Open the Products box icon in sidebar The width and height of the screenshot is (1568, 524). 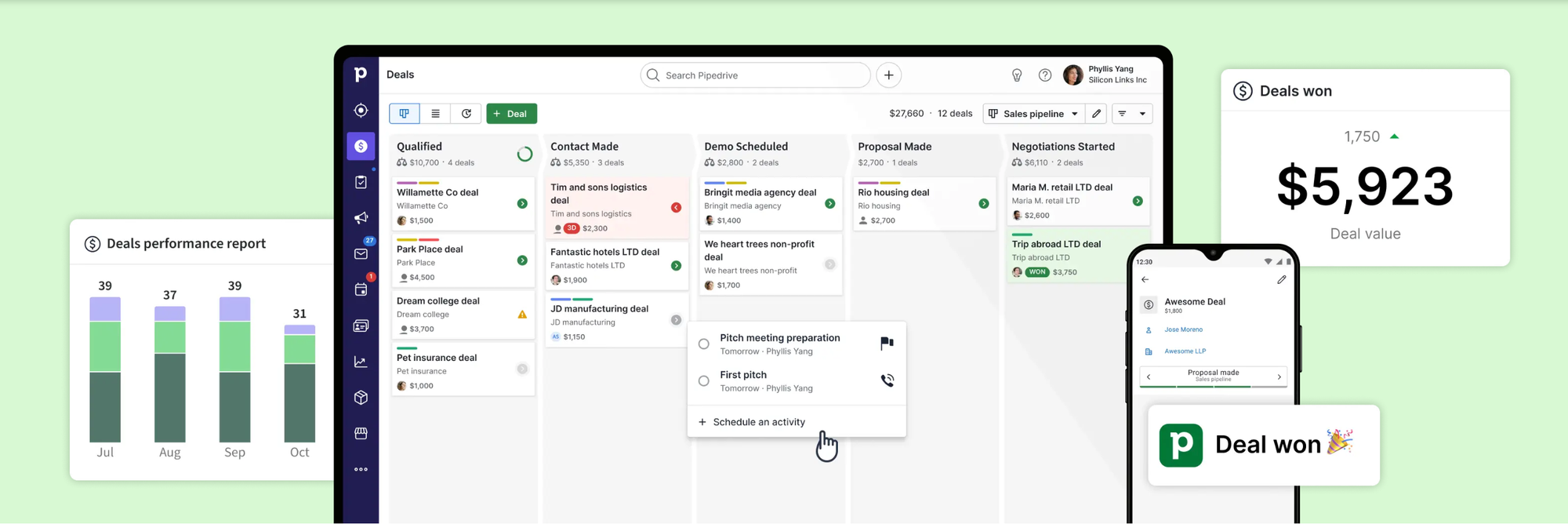click(361, 398)
